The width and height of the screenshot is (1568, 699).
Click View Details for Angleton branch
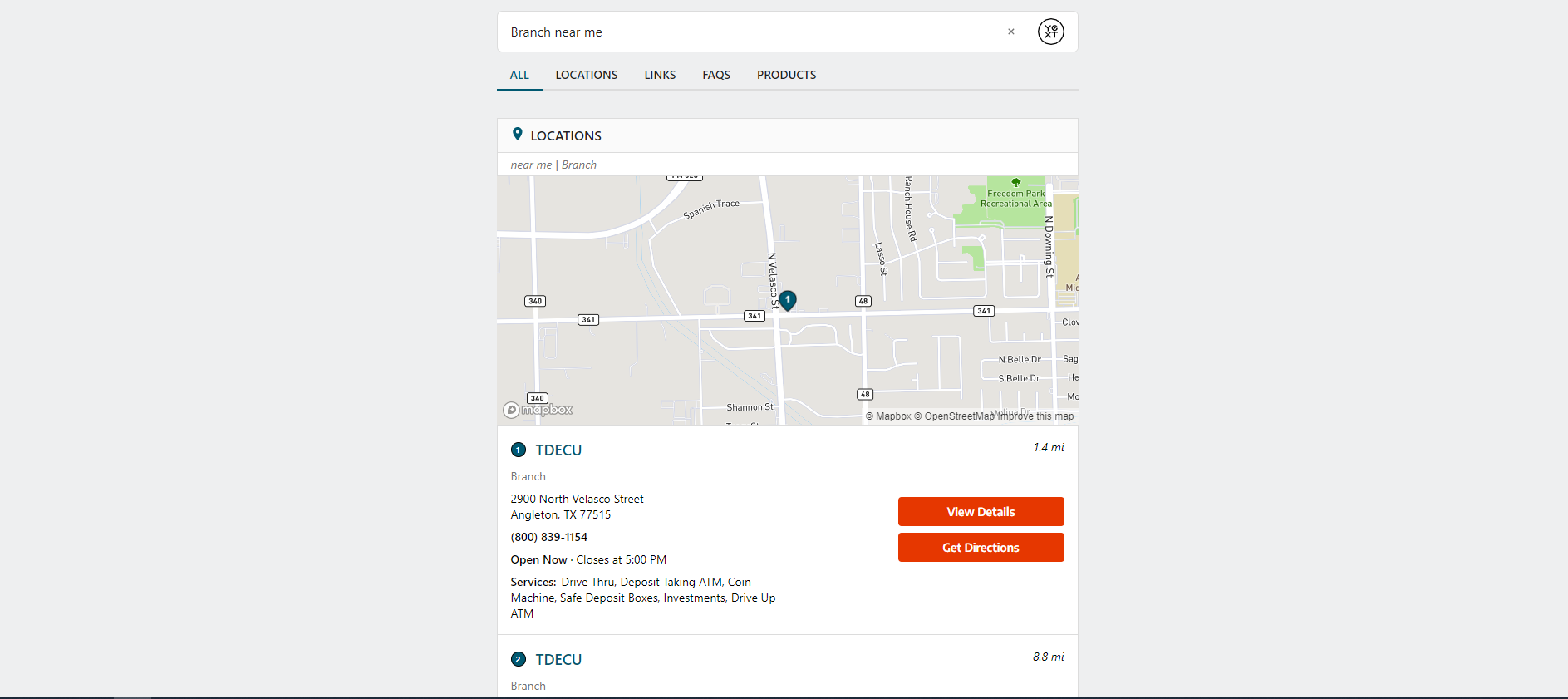point(981,511)
